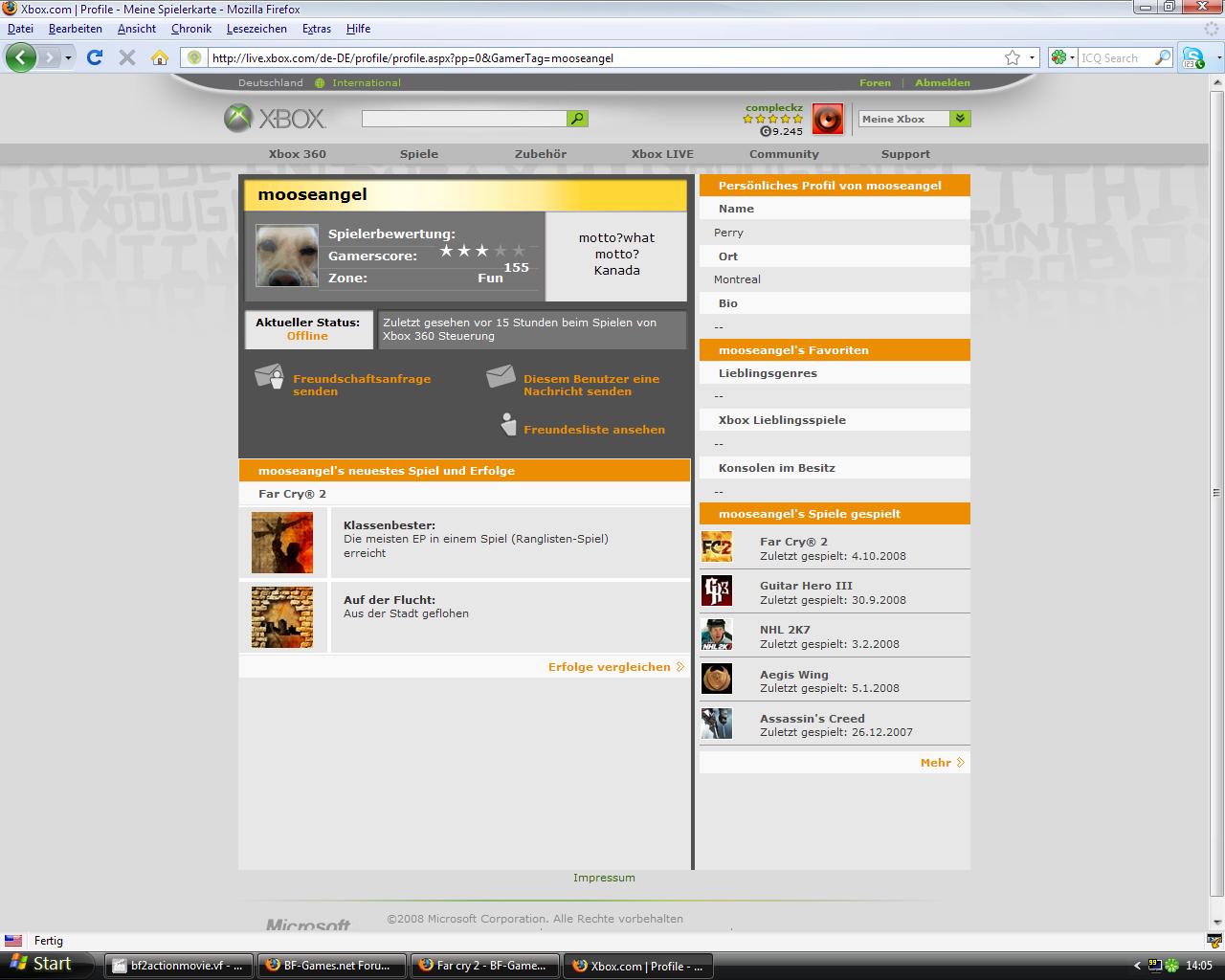1225x980 pixels.
Task: Open the Firefox home page icon
Action: tap(160, 57)
